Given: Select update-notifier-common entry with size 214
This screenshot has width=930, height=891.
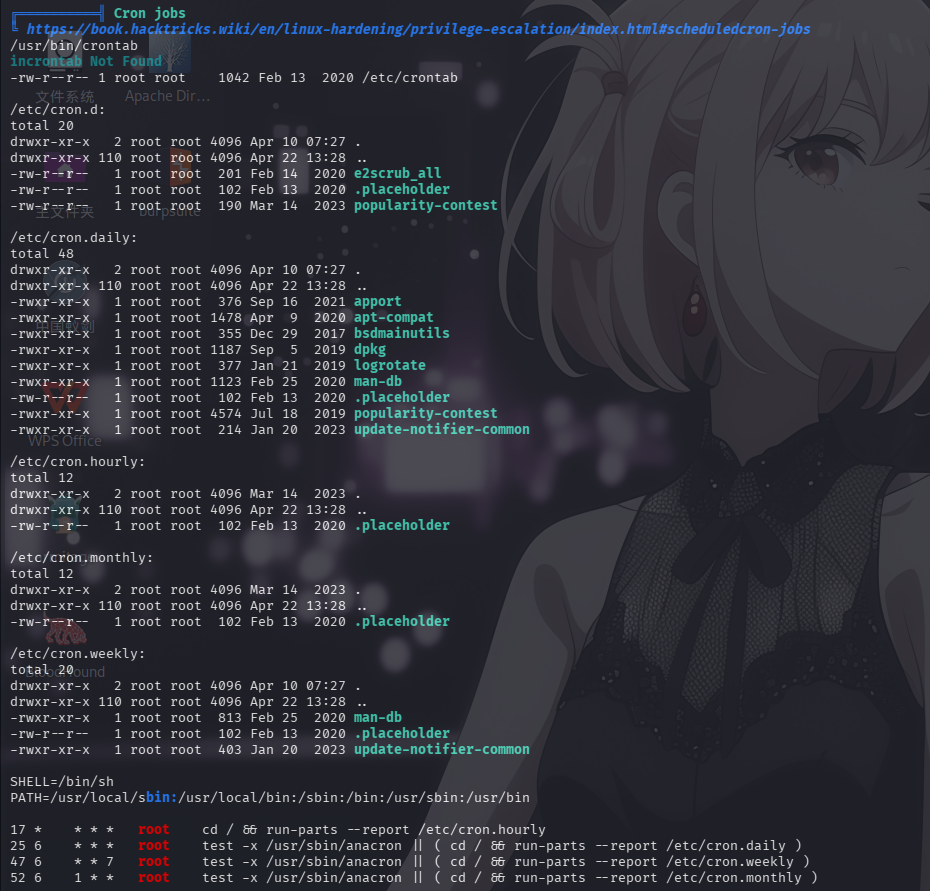Looking at the screenshot, I should tap(441, 429).
